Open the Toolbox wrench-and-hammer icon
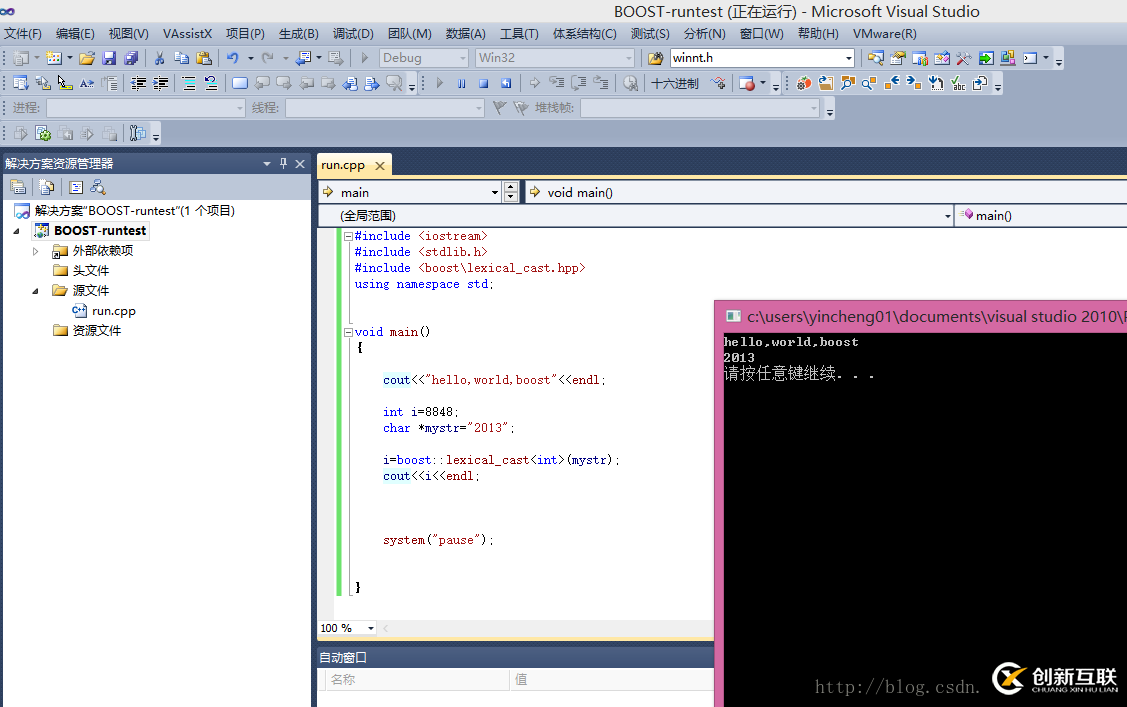 pos(964,58)
